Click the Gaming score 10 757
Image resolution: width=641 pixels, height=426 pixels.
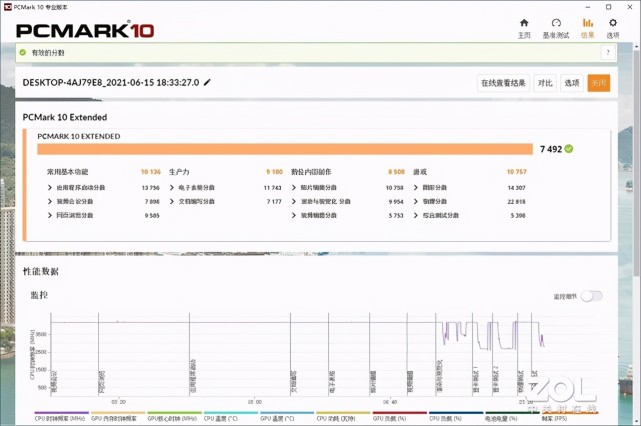(x=517, y=172)
